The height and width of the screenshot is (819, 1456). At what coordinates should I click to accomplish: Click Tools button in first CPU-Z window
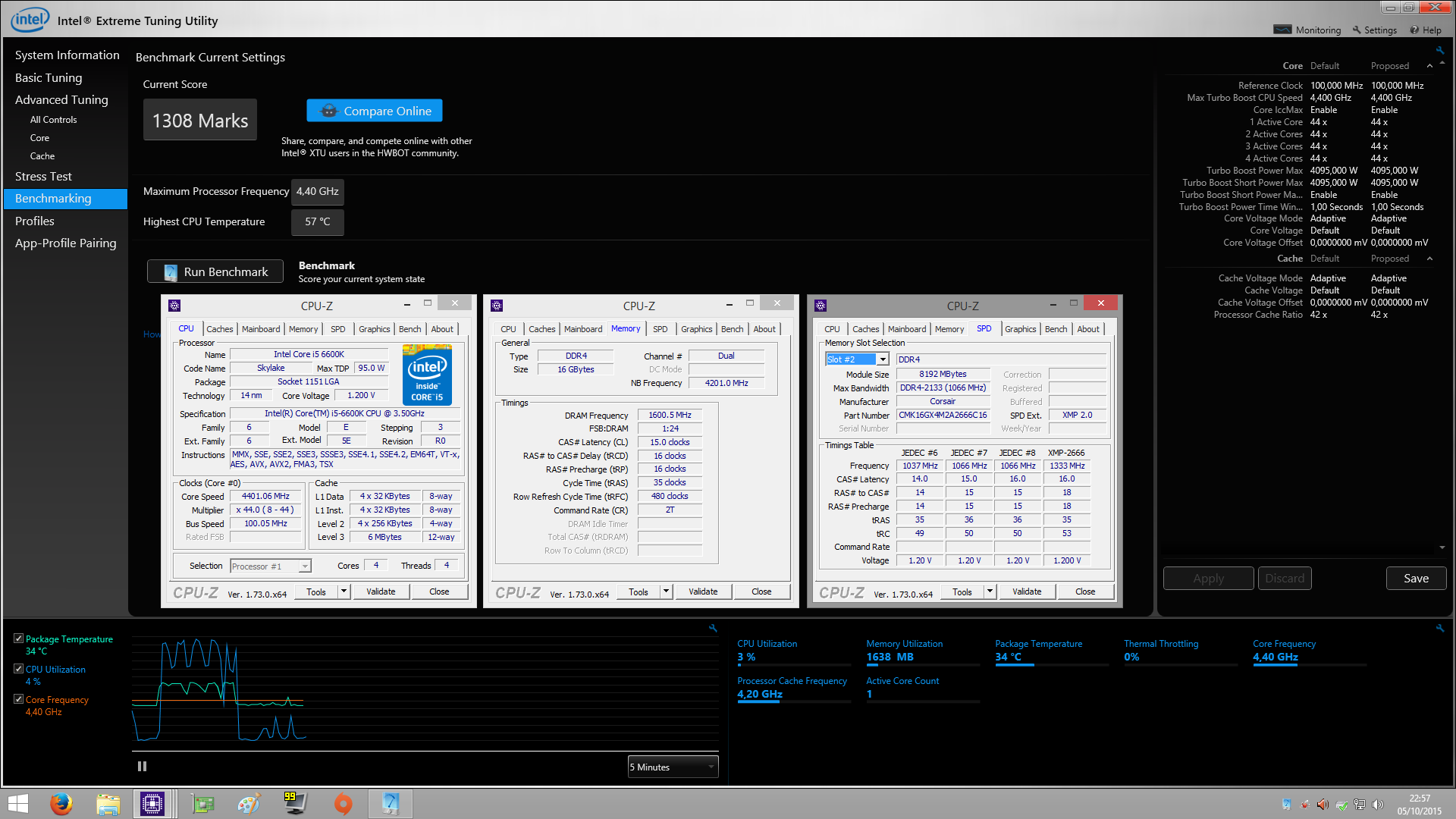[x=316, y=591]
